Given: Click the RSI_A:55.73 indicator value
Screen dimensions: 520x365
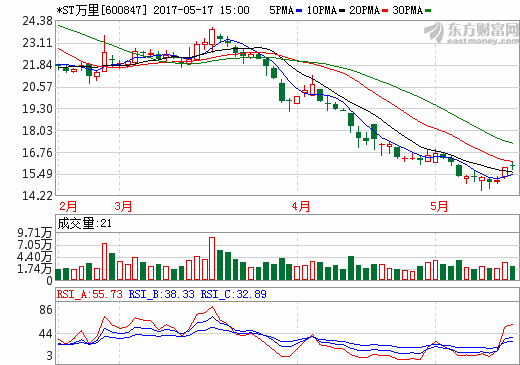Looking at the screenshot, I should 90,294.
